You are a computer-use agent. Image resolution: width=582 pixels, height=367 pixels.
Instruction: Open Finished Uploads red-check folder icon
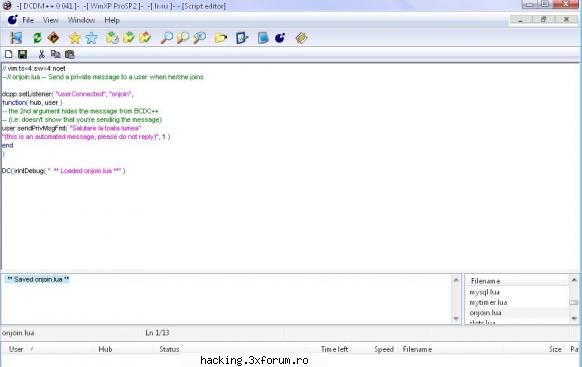[146, 38]
